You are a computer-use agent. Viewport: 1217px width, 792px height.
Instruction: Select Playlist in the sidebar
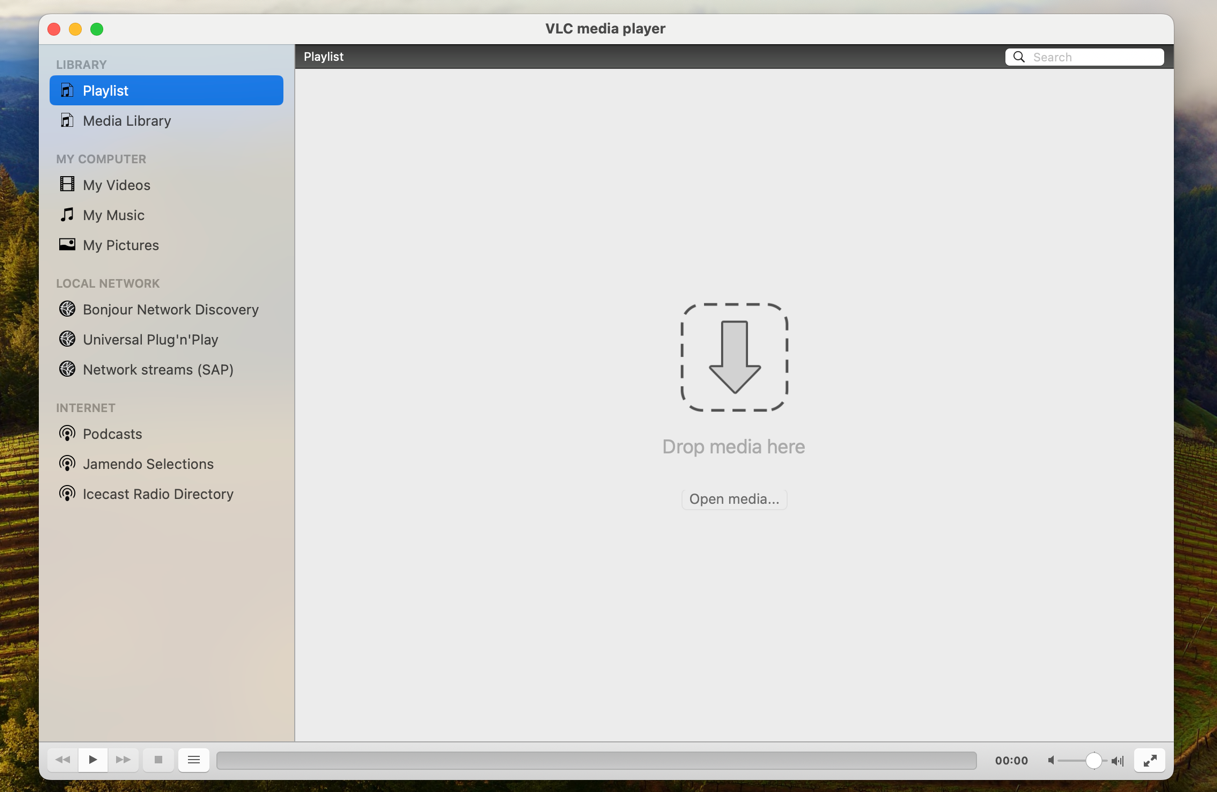tap(166, 91)
